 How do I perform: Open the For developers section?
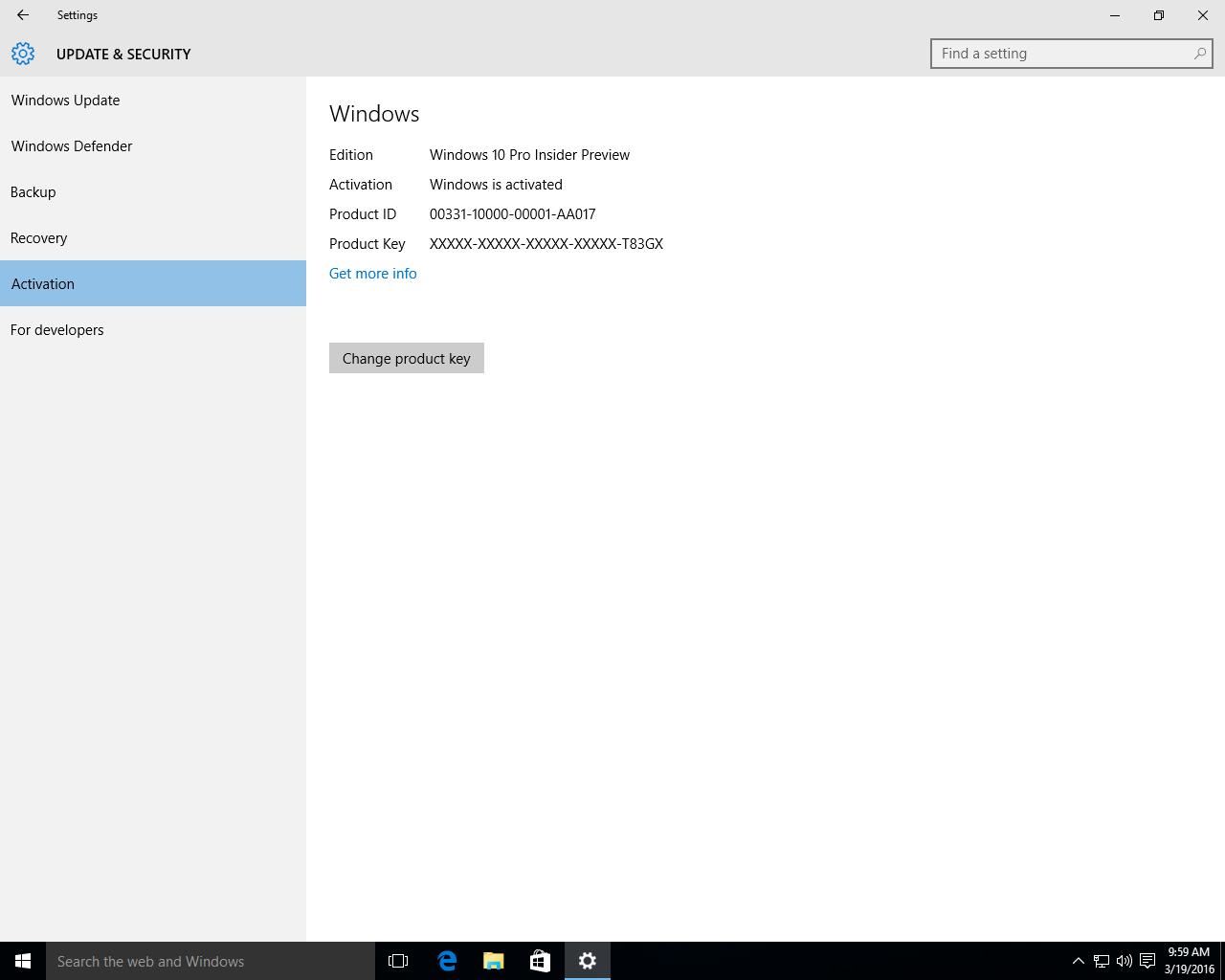[153, 329]
